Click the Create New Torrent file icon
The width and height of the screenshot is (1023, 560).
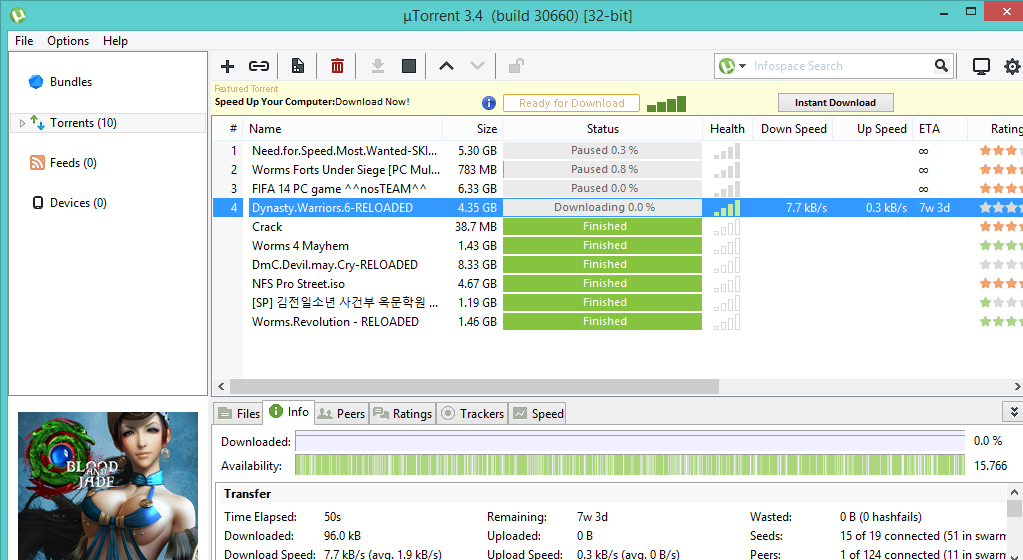[x=298, y=66]
